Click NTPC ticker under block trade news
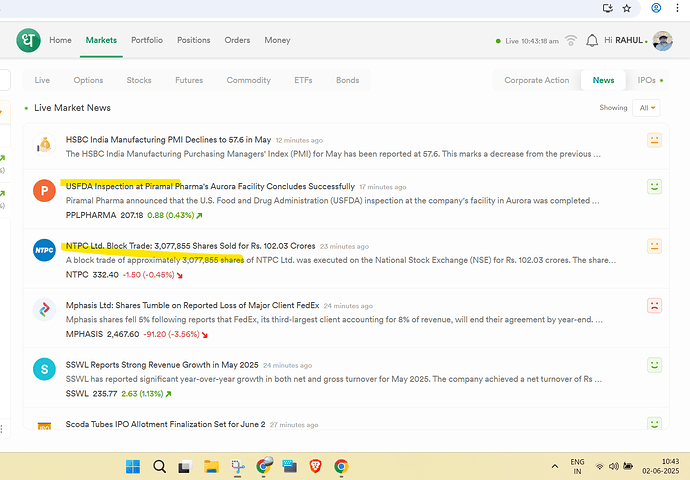 [x=77, y=275]
